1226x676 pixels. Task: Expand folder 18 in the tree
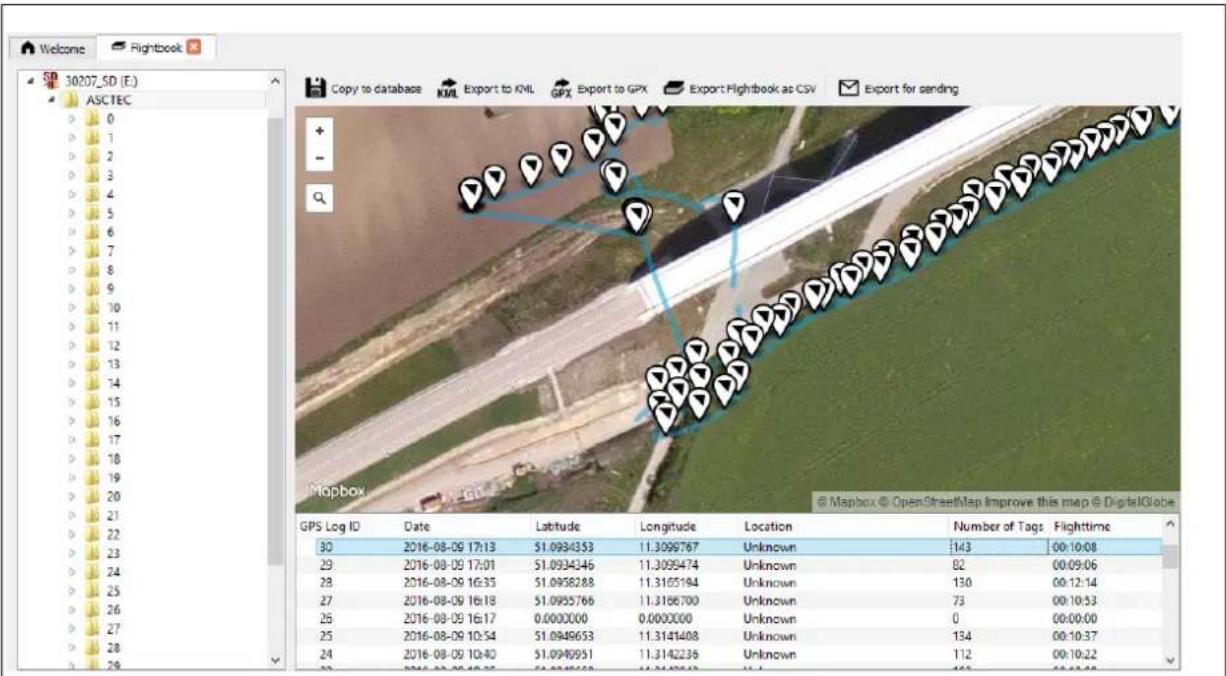pos(73,459)
